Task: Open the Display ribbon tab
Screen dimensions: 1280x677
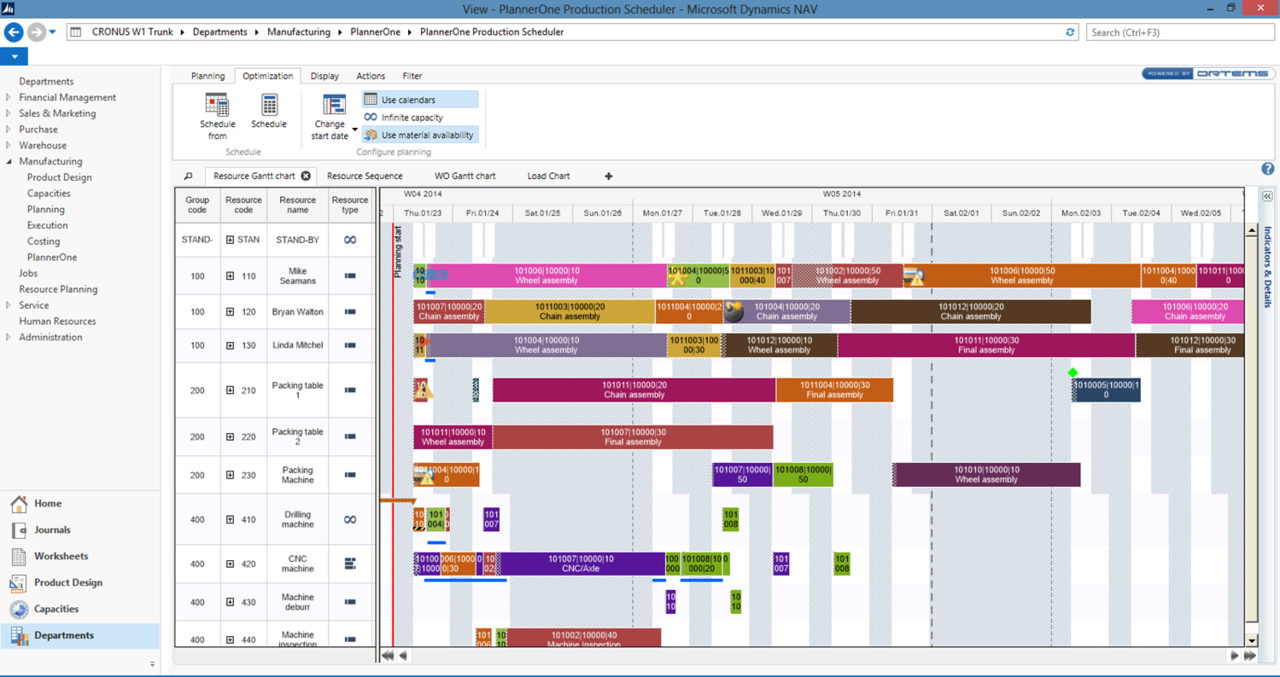Action: click(x=324, y=76)
